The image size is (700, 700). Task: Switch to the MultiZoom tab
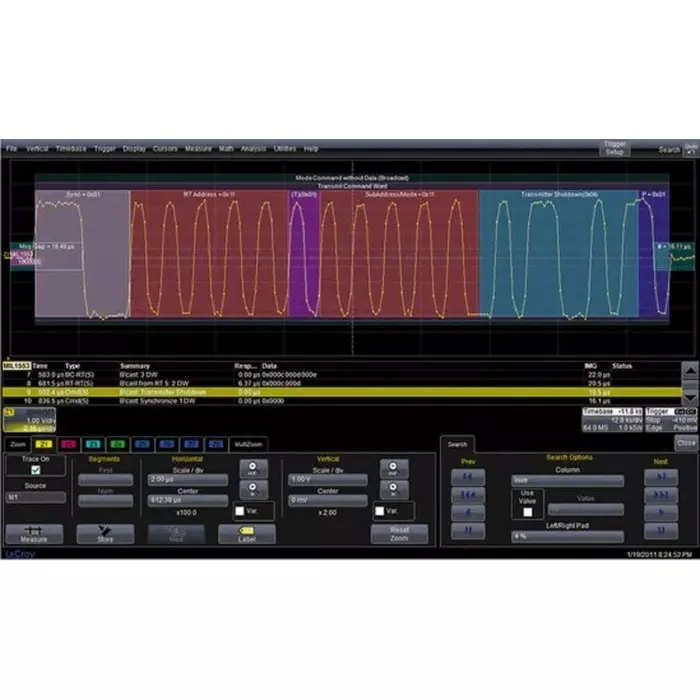tap(248, 444)
